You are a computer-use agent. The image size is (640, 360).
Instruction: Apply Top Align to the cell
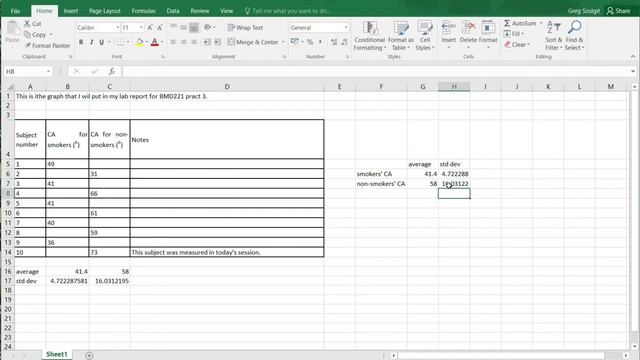[x=173, y=27]
